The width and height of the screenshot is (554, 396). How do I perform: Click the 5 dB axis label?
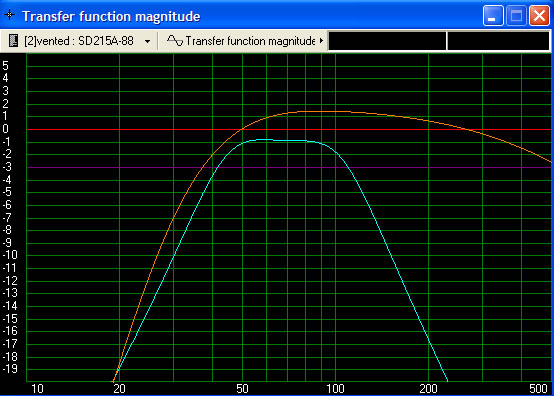pyautogui.click(x=5, y=66)
